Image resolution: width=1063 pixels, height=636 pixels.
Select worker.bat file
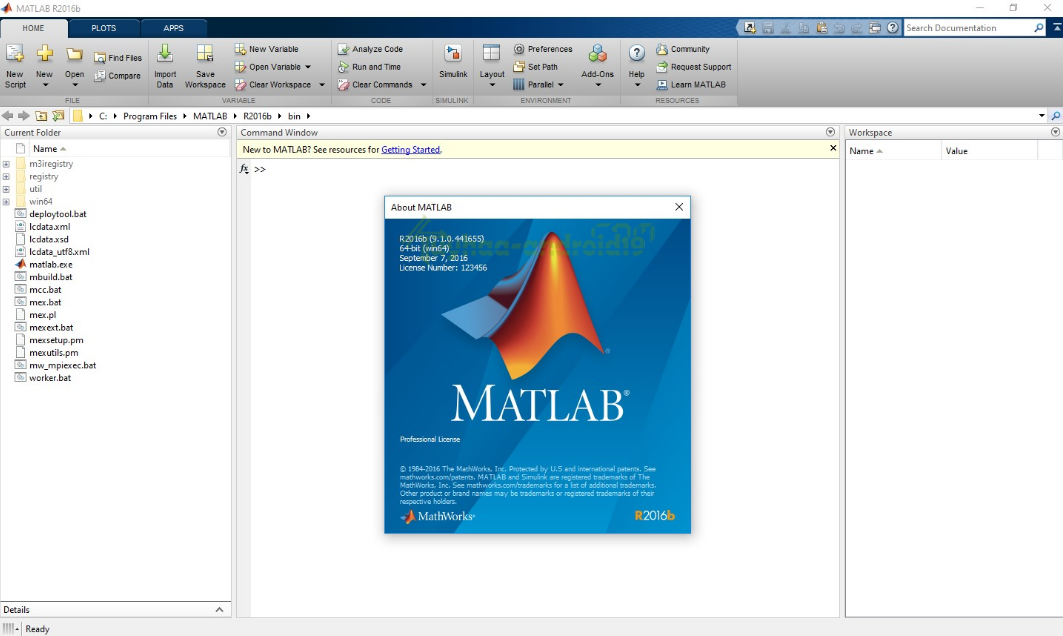(49, 378)
